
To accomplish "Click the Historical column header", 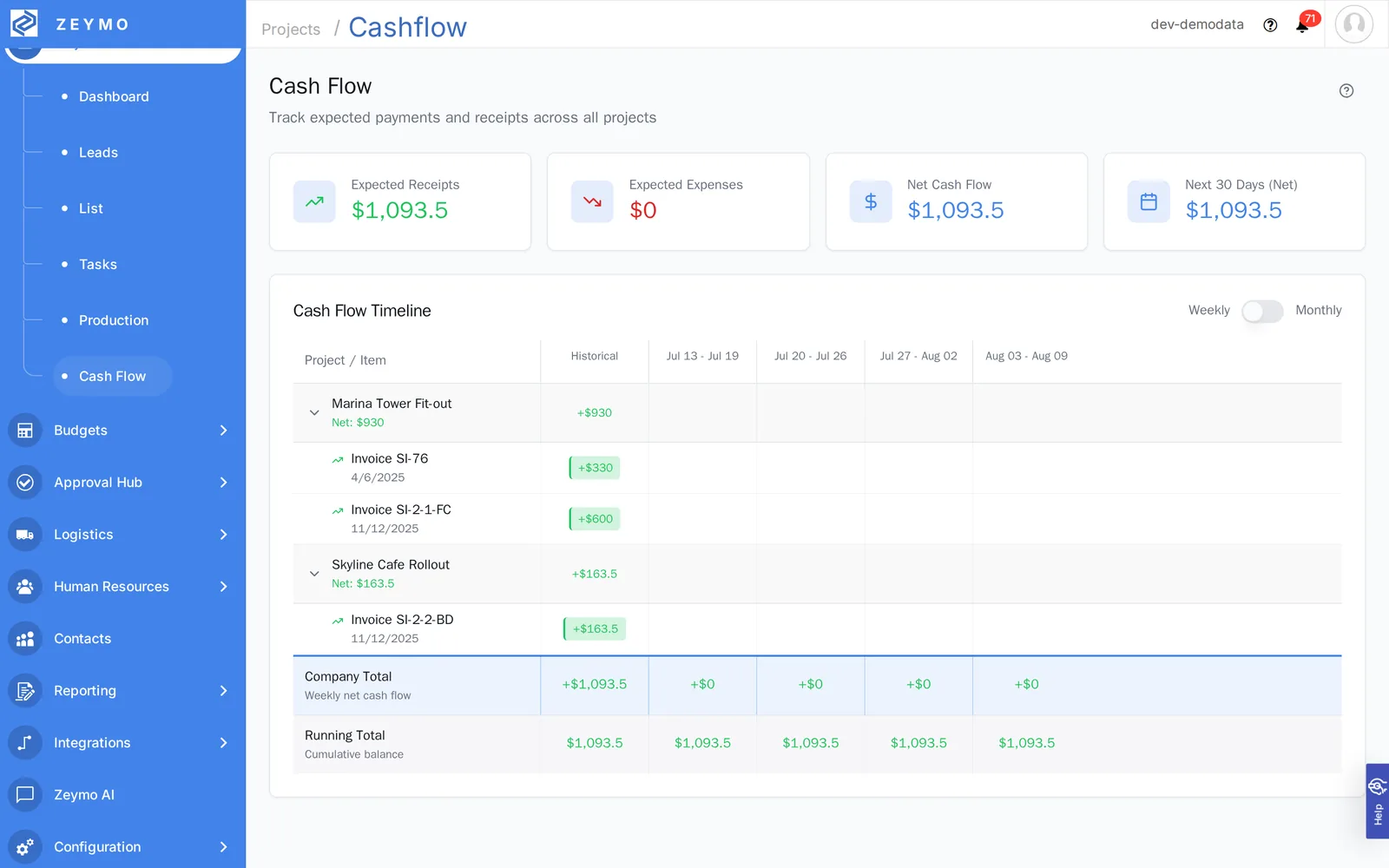I will pos(595,356).
